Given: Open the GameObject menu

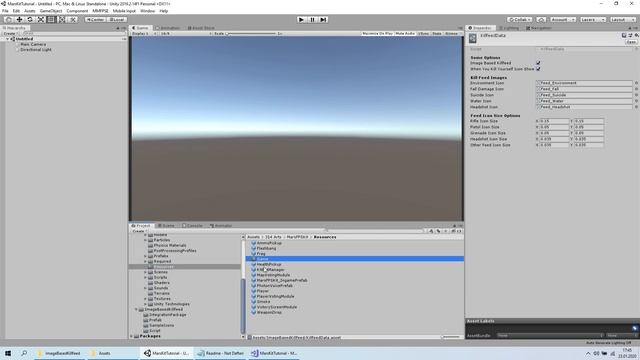Looking at the screenshot, I should [51, 11].
